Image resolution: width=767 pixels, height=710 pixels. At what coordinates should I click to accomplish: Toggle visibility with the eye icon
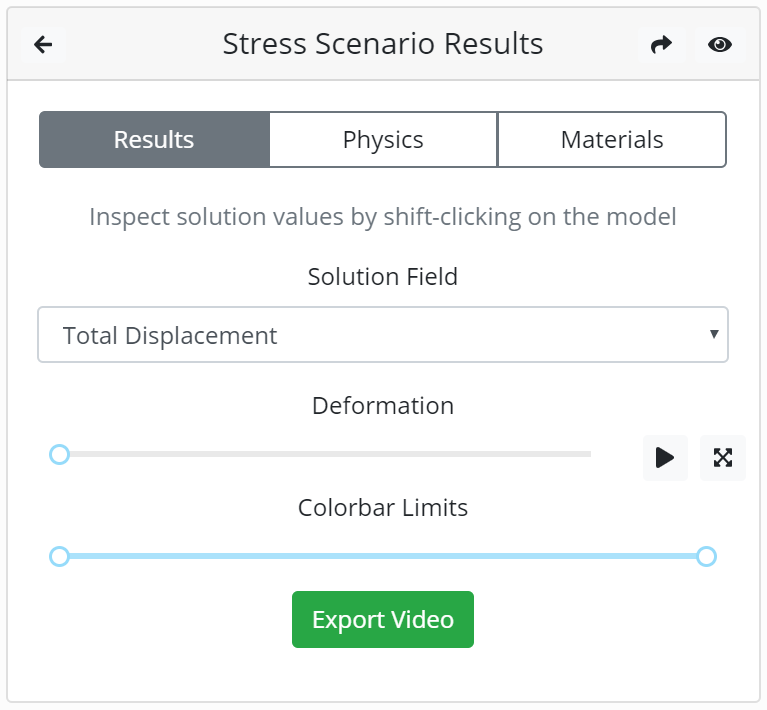[x=720, y=45]
